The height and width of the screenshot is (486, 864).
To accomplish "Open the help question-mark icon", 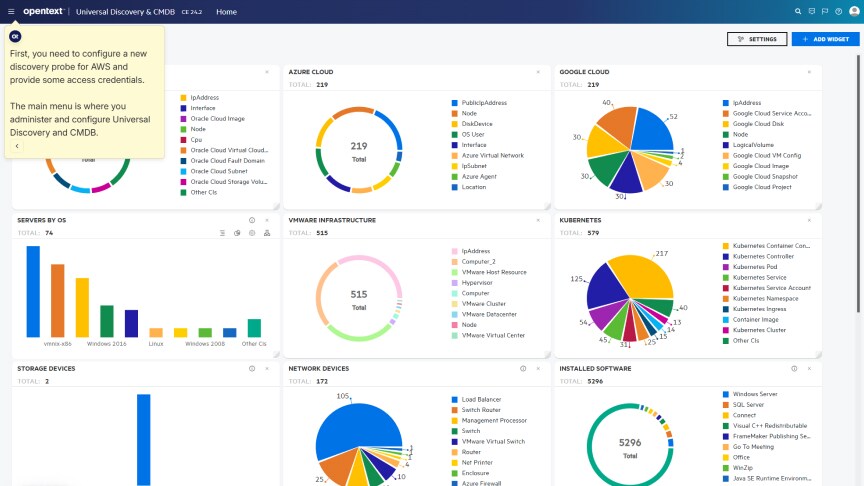I will pos(839,12).
